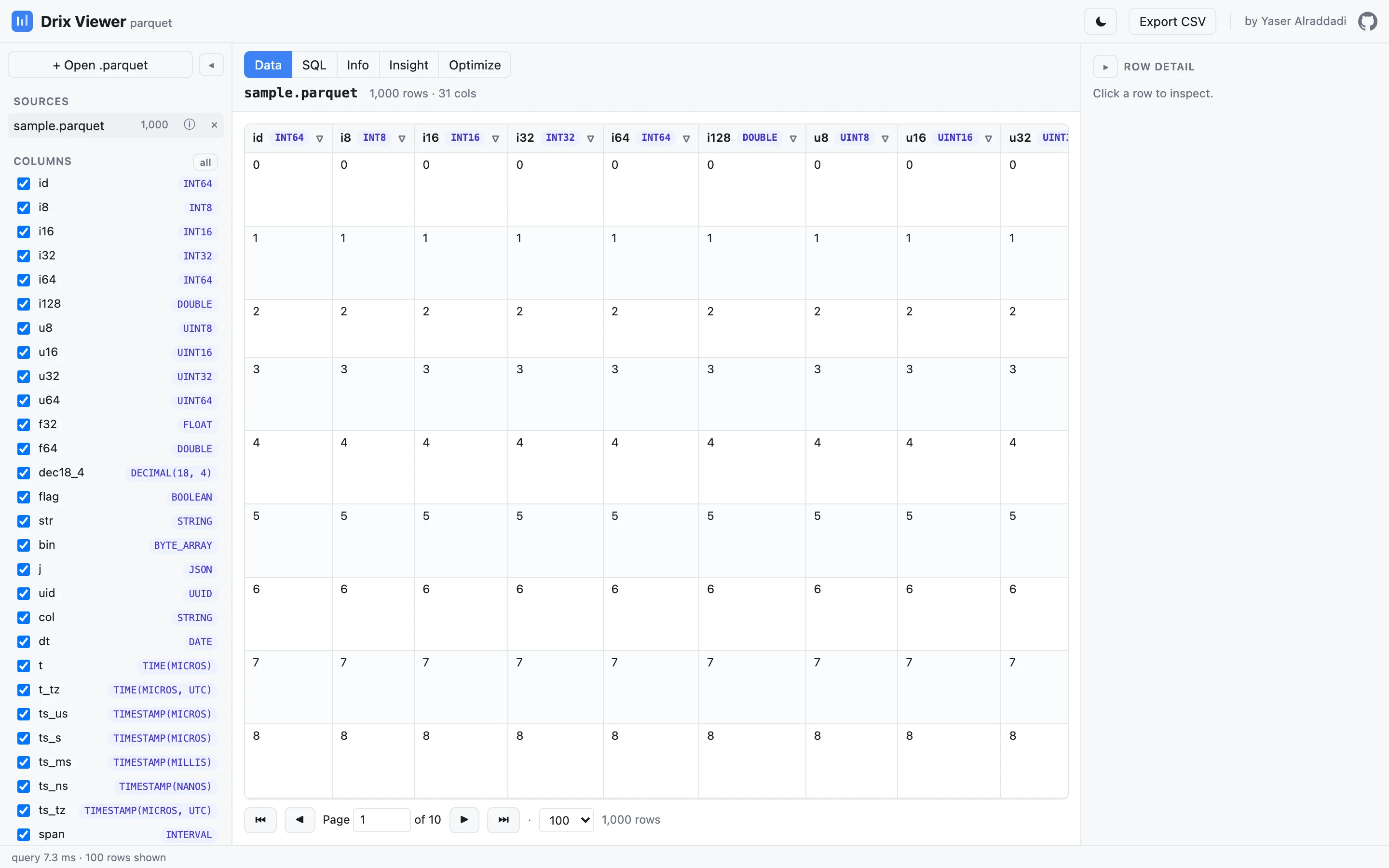Open filter for i128 column

coord(793,138)
